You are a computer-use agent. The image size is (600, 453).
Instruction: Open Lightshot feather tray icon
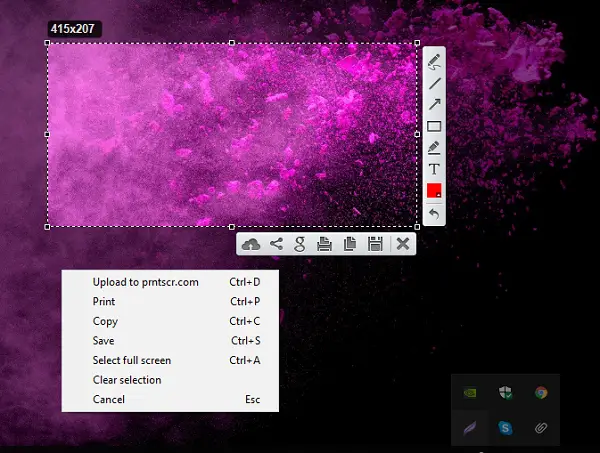(470, 428)
